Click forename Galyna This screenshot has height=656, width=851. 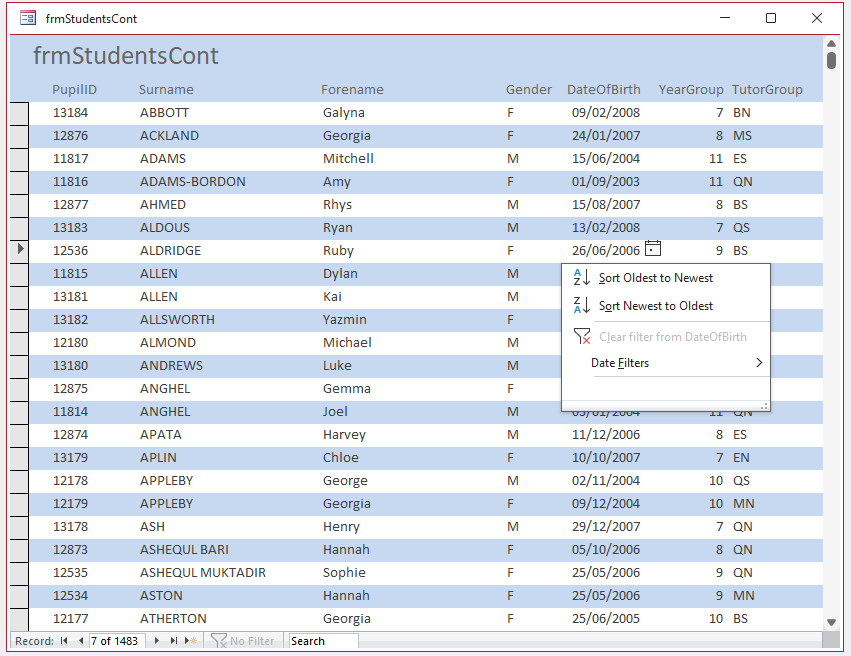click(x=344, y=113)
